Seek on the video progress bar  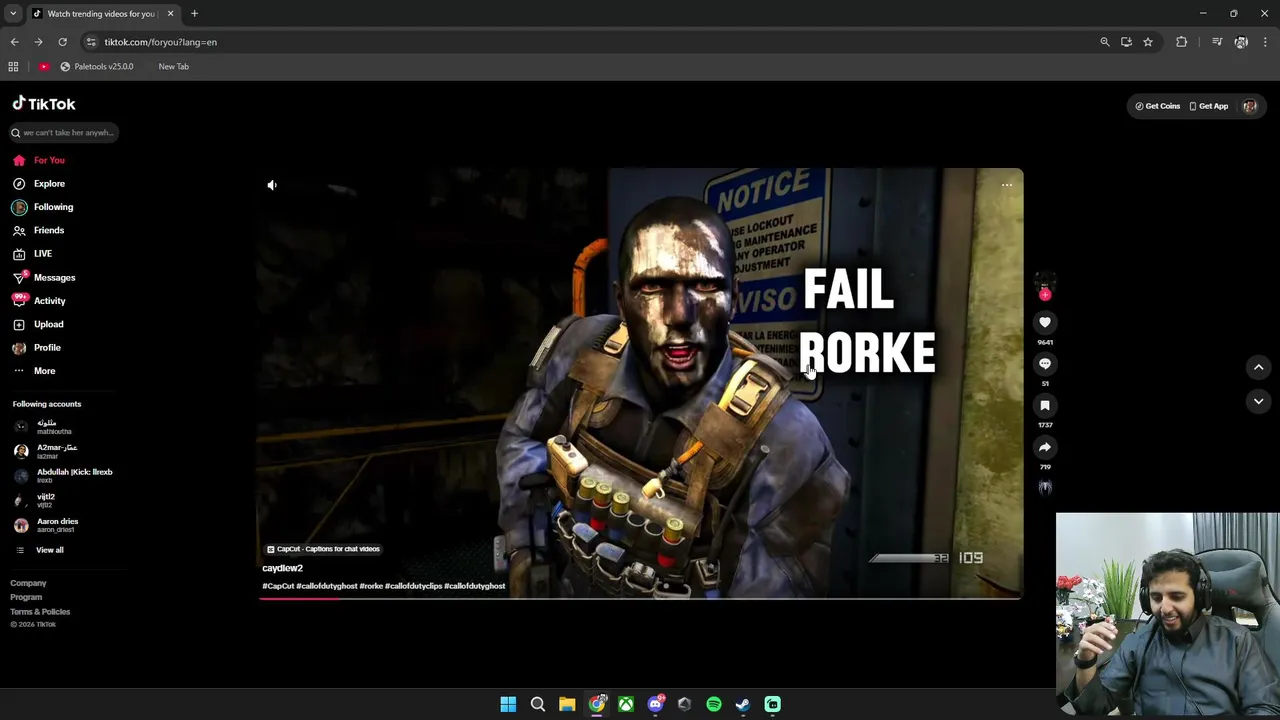pos(640,598)
